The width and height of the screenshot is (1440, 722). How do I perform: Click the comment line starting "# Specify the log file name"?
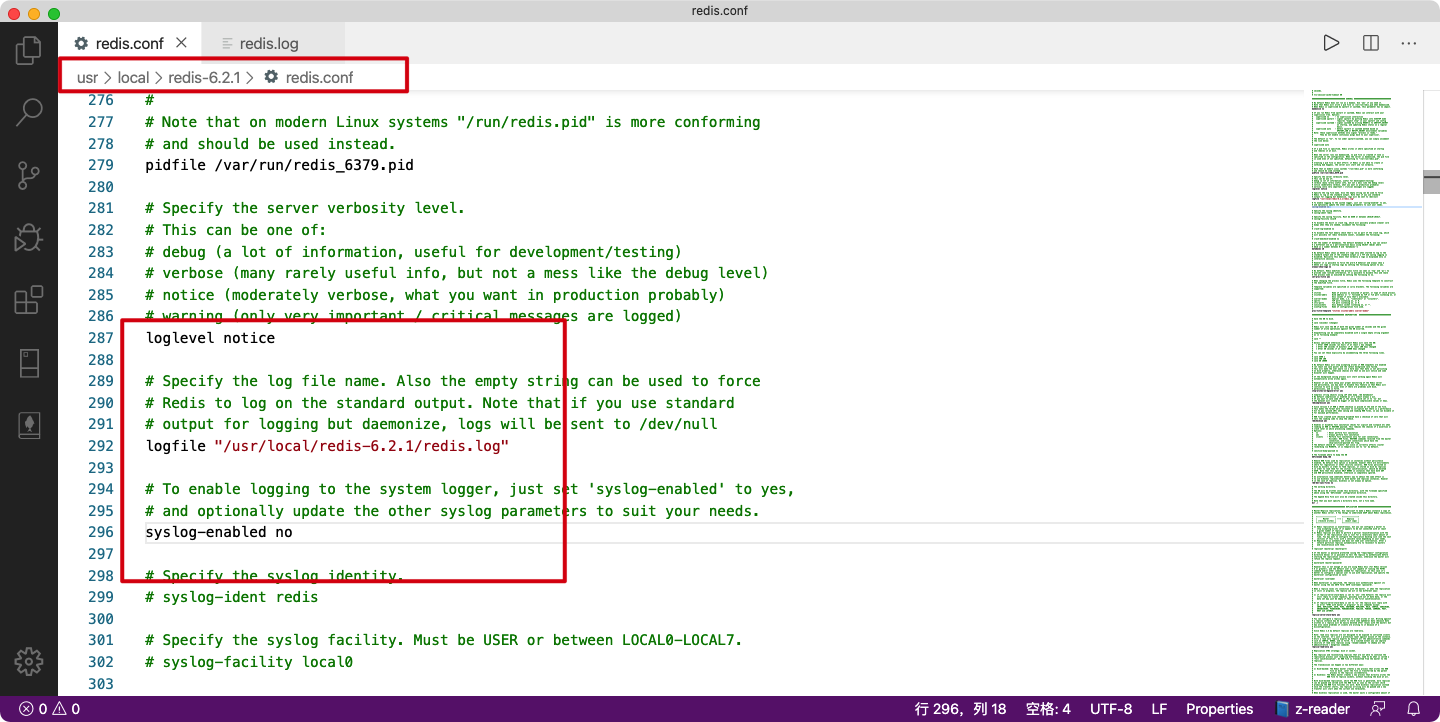coord(453,381)
